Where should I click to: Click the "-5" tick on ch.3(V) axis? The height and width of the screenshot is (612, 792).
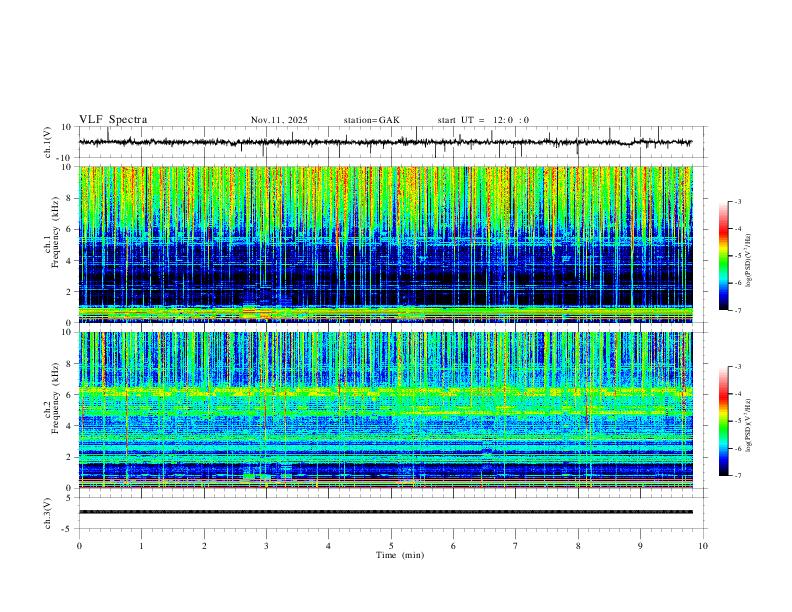click(x=68, y=529)
